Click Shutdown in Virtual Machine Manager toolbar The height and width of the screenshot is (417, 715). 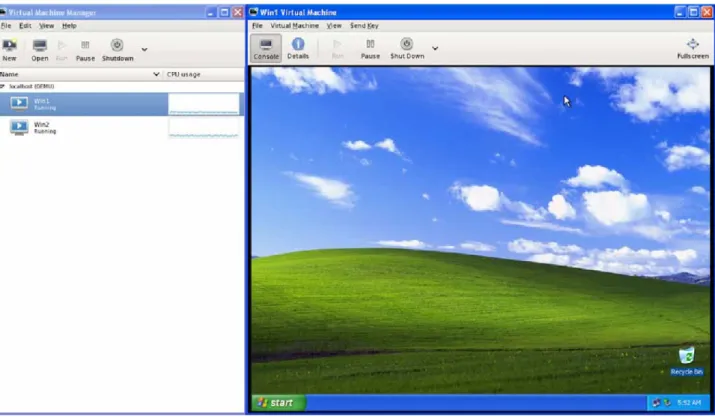tap(118, 50)
